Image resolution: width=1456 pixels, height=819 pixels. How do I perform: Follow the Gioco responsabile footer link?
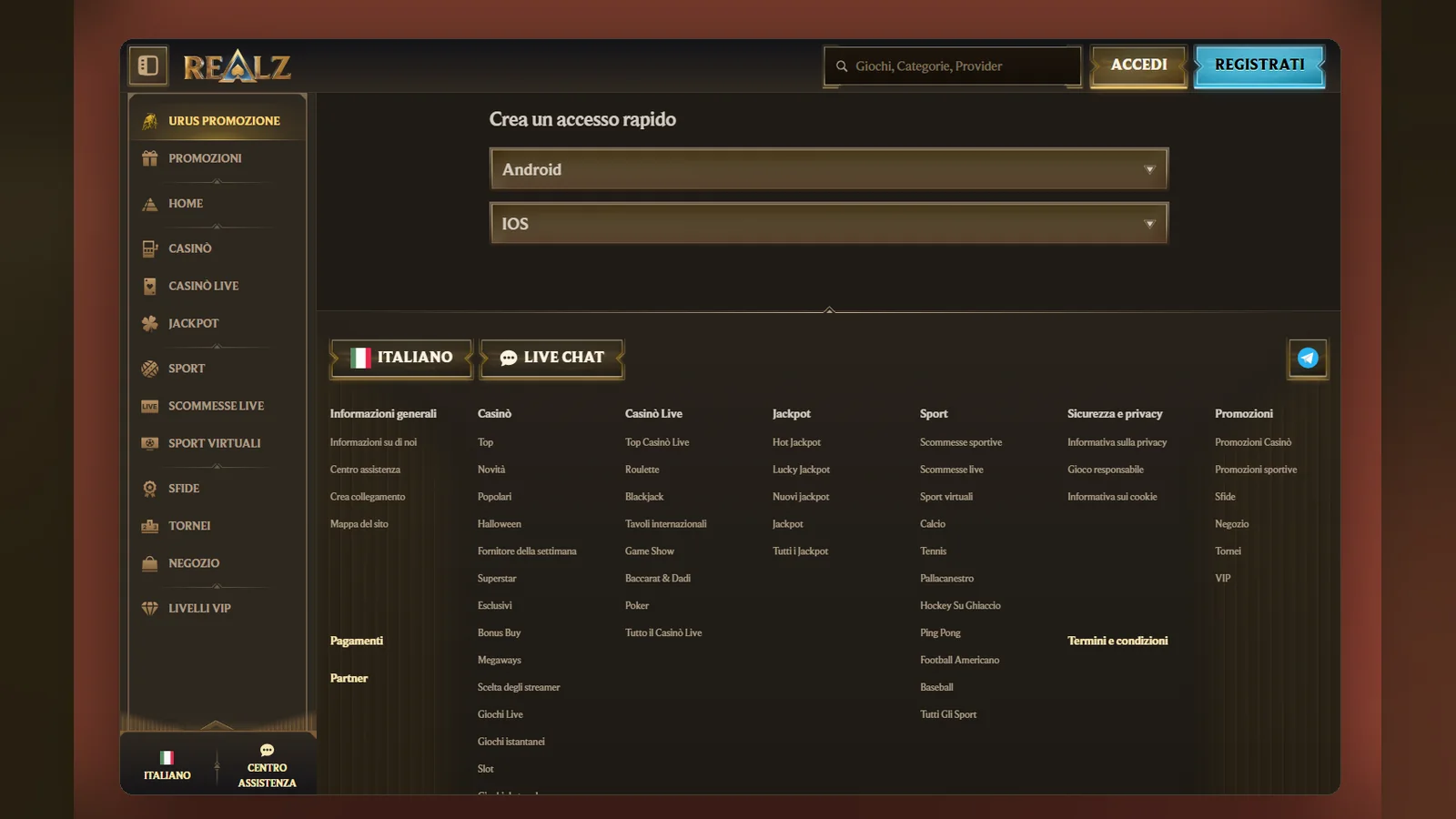click(1106, 470)
